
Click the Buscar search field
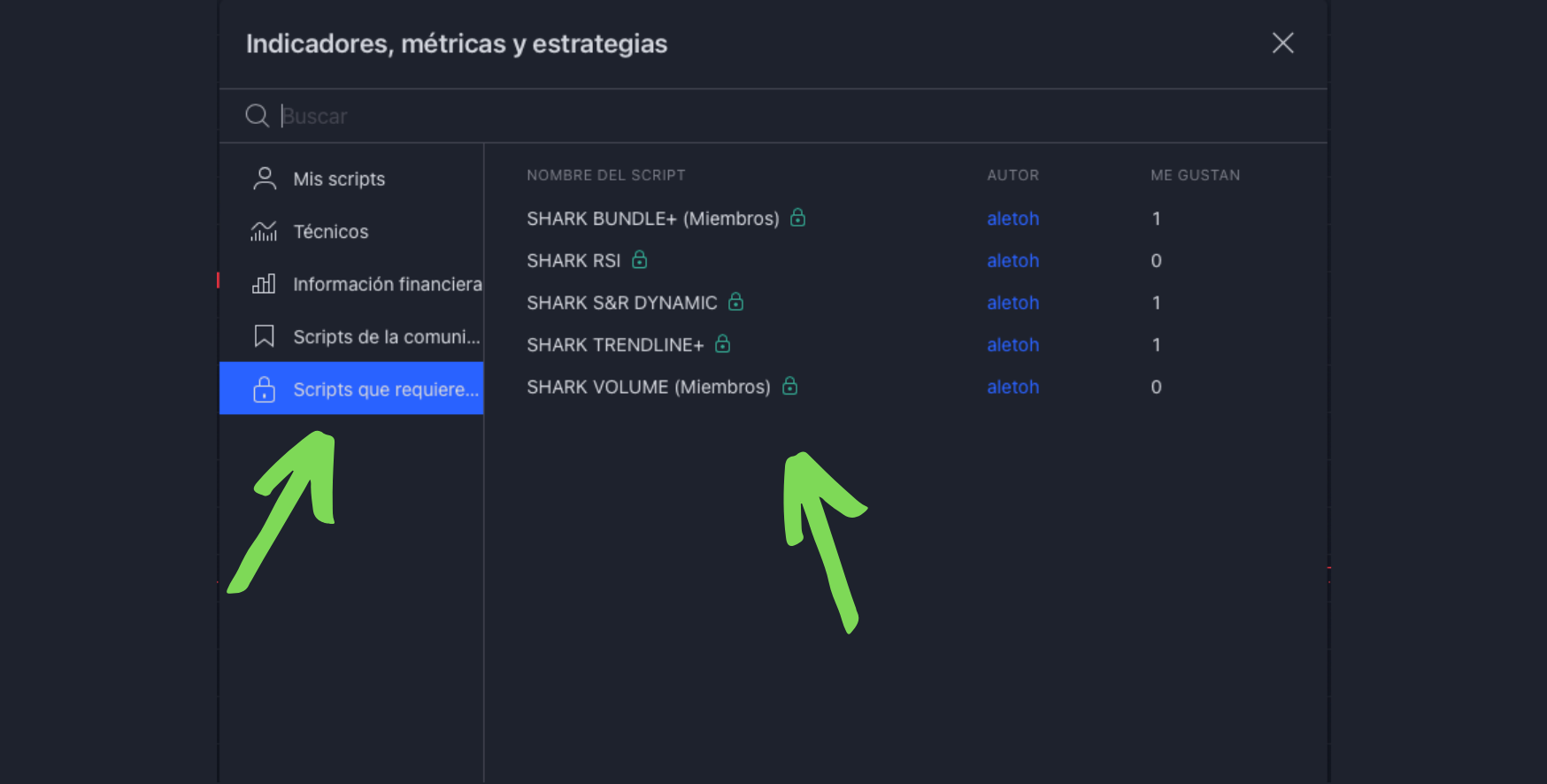pyautogui.click(x=708, y=116)
